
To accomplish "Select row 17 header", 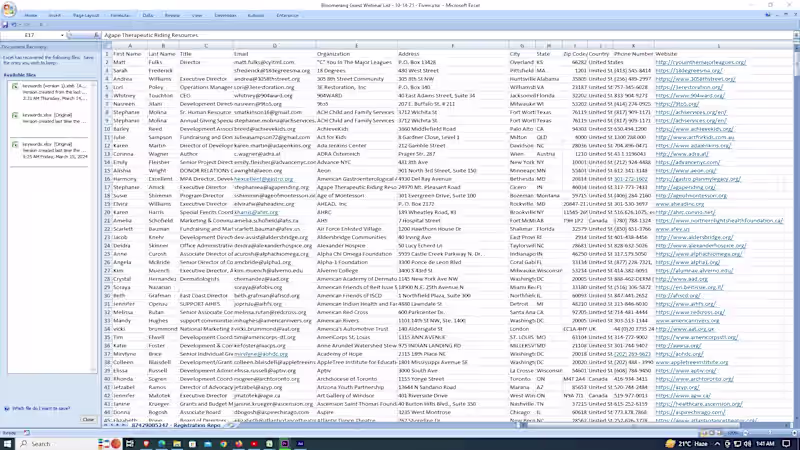I will [107, 187].
